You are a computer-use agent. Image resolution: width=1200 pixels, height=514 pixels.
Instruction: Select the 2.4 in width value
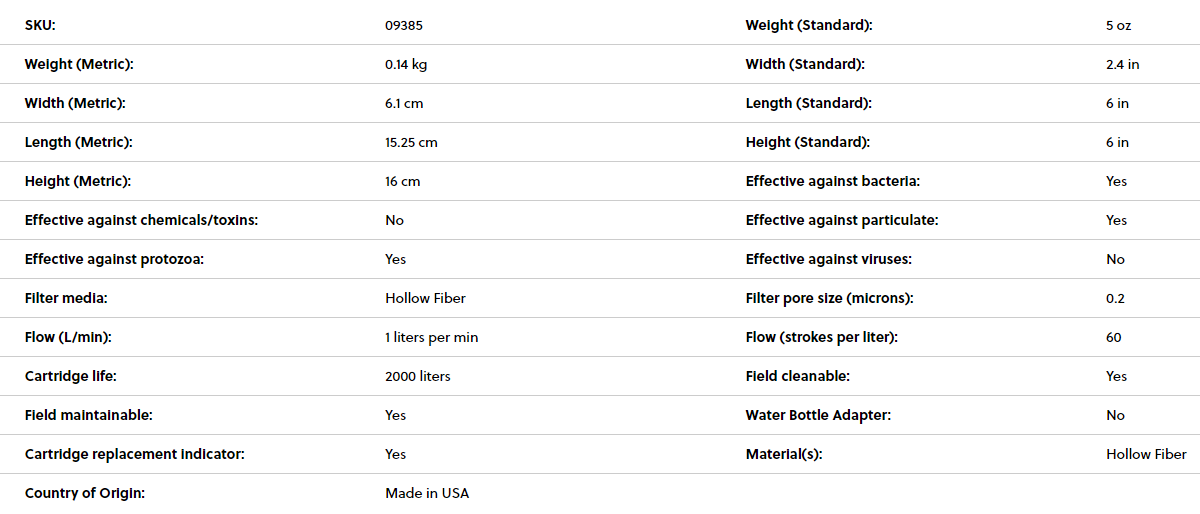tap(1122, 64)
